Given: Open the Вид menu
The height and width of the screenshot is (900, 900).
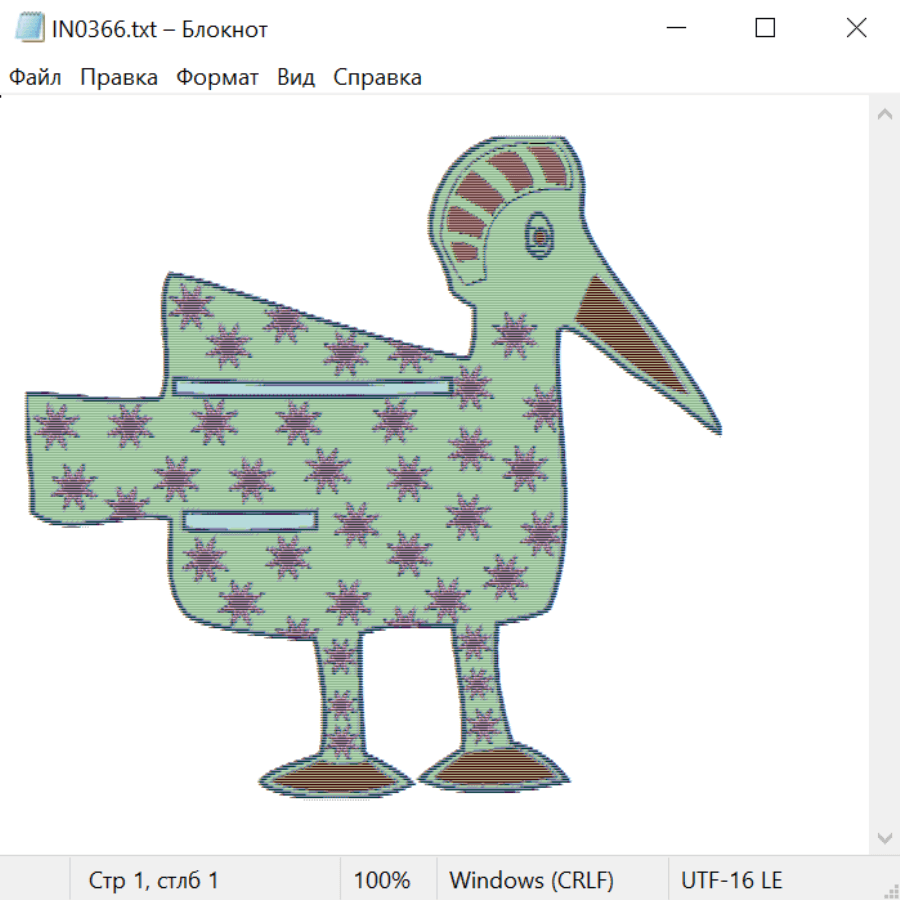Looking at the screenshot, I should [x=295, y=78].
